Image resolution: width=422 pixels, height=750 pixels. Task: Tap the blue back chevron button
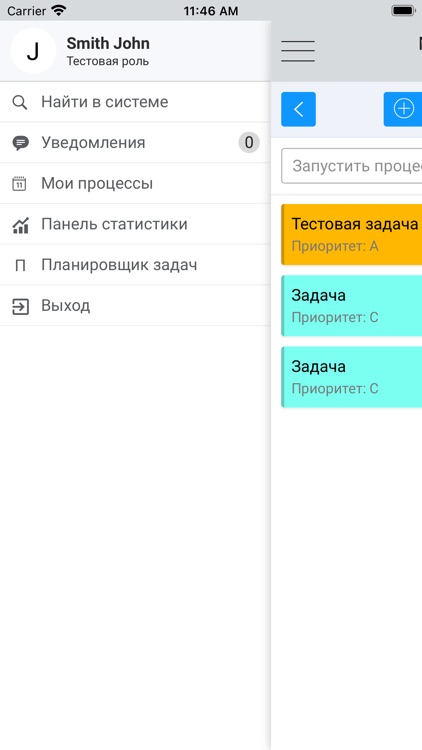coord(299,109)
